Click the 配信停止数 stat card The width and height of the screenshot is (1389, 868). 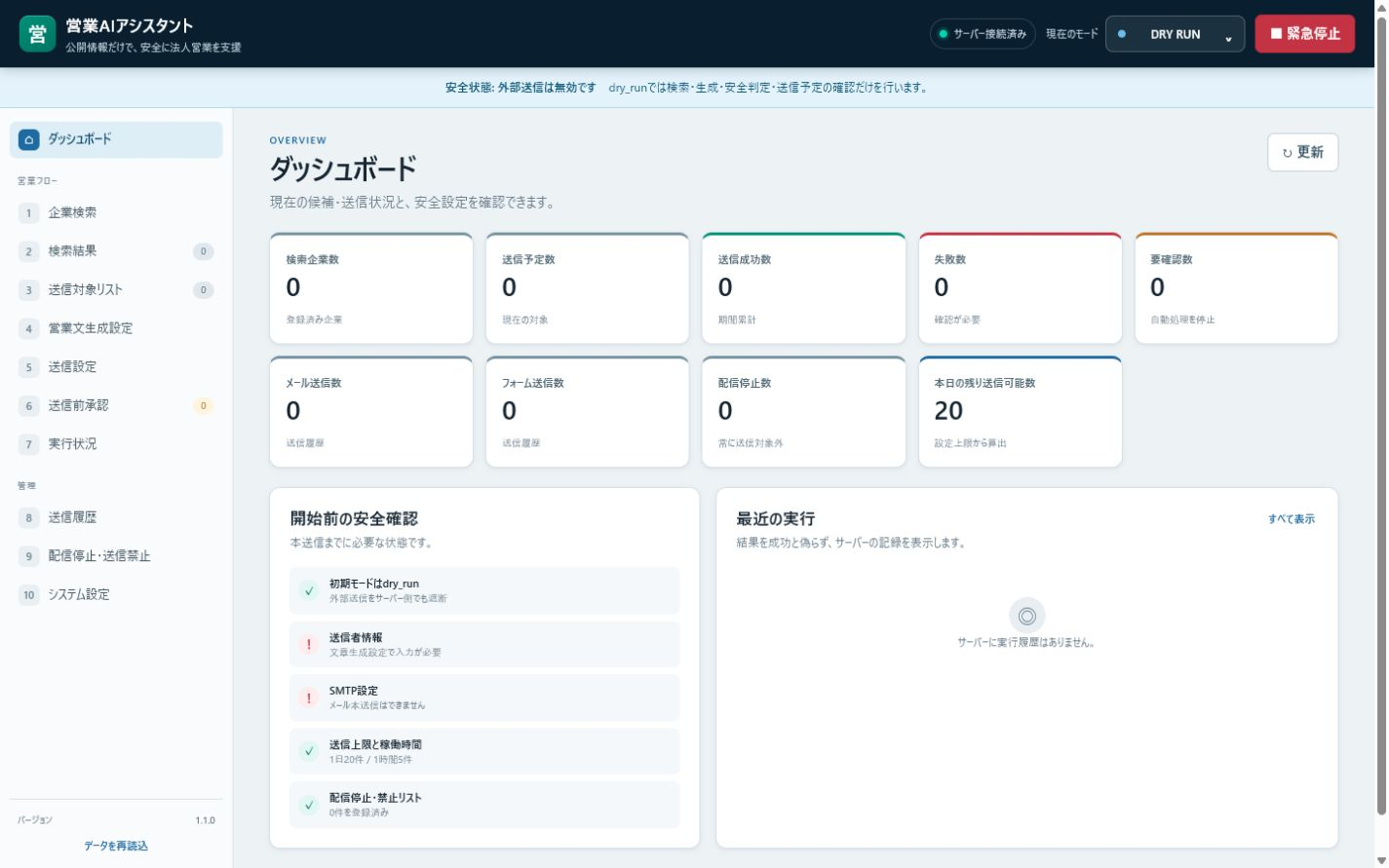(x=803, y=412)
